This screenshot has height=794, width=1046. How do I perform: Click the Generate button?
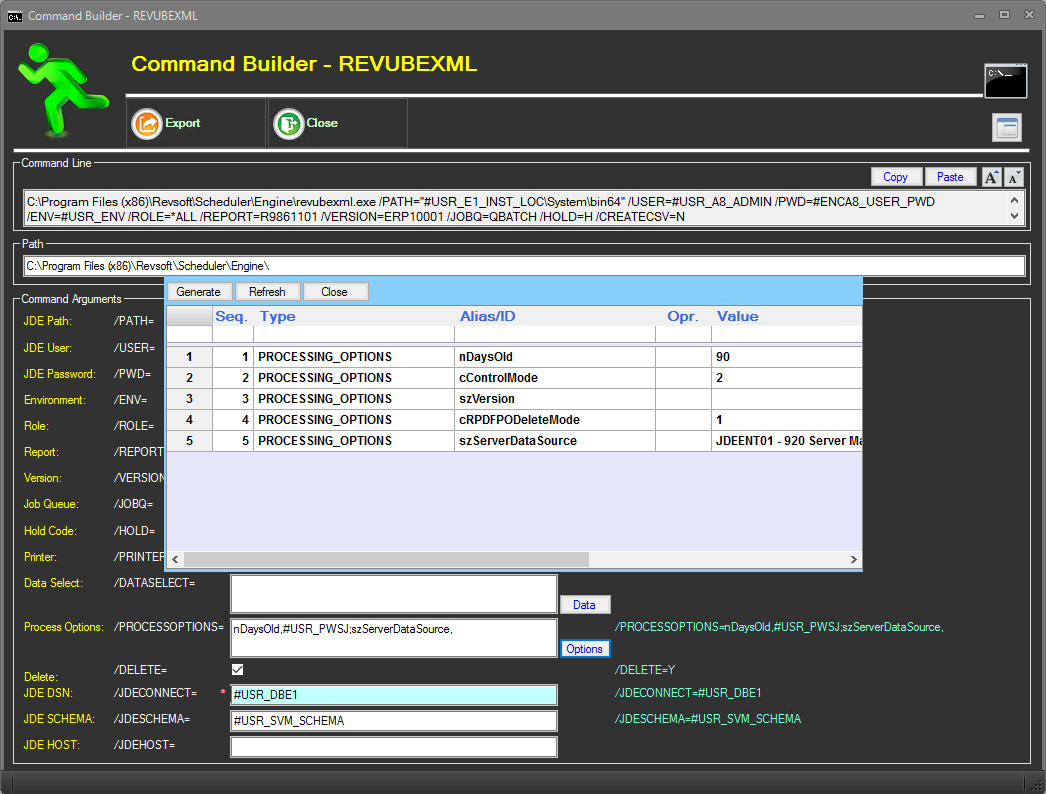(200, 291)
